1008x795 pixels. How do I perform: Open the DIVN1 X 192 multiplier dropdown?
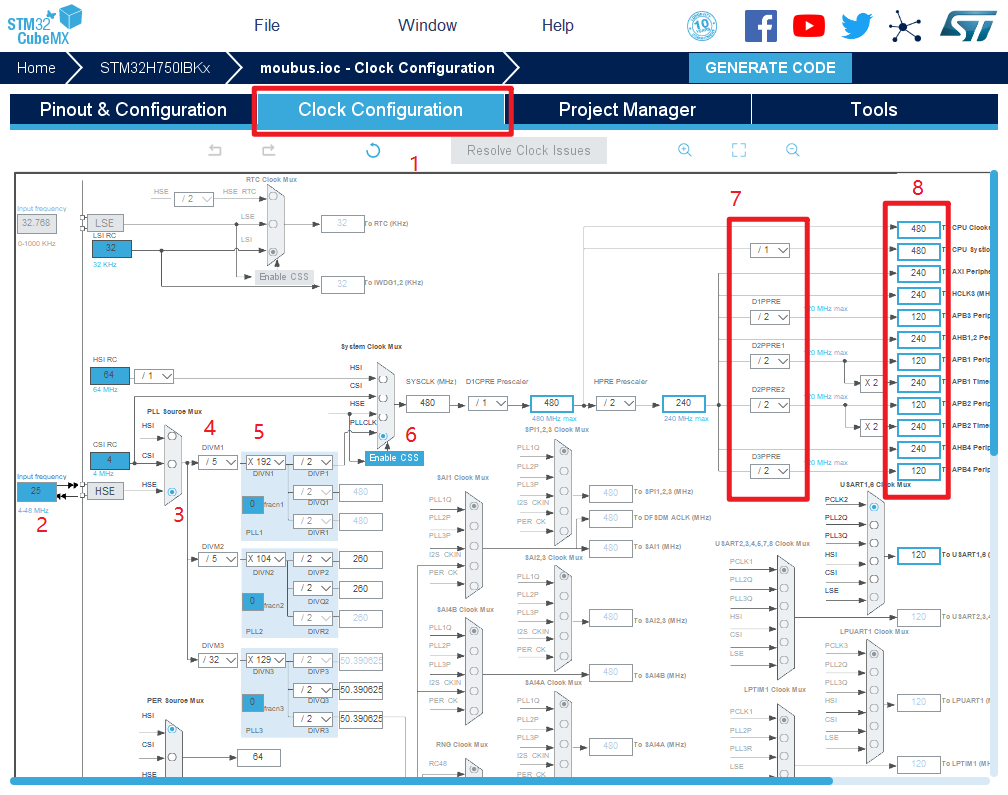(x=266, y=462)
